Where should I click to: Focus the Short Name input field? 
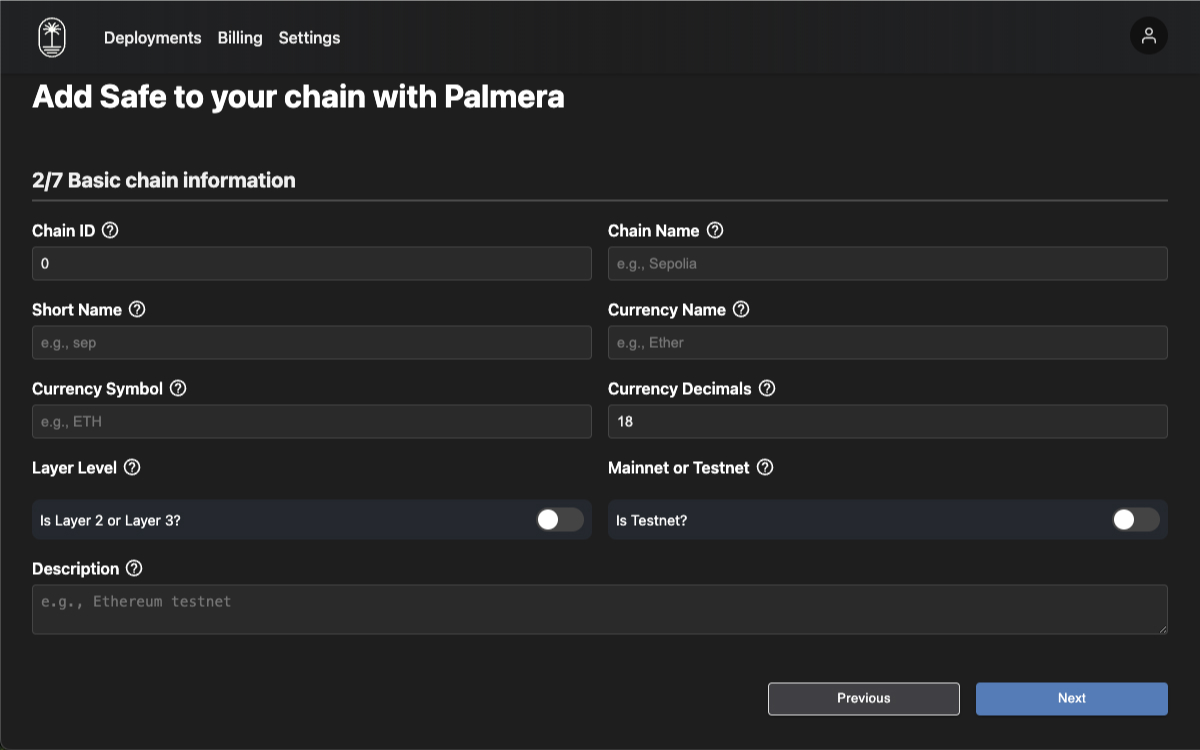pyautogui.click(x=312, y=342)
